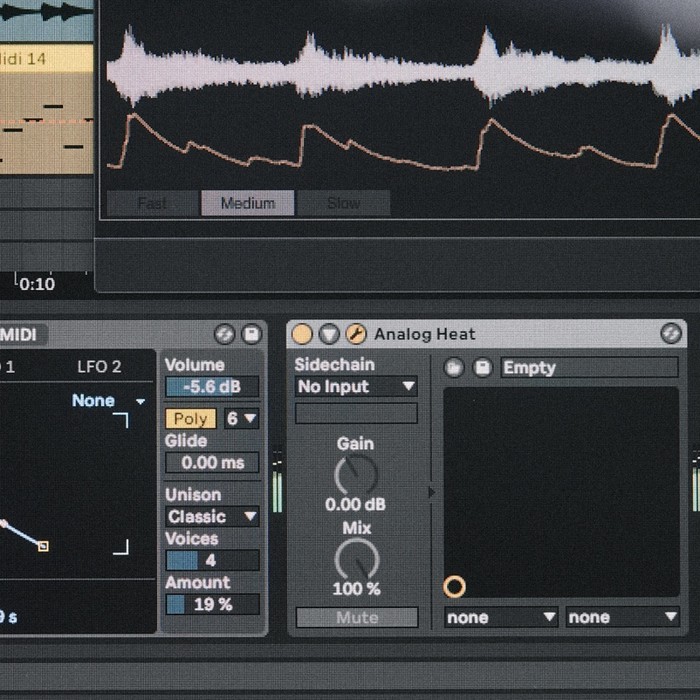Viewport: 700px width, 700px height.
Task: Select the Fast speed button
Action: pos(152,203)
